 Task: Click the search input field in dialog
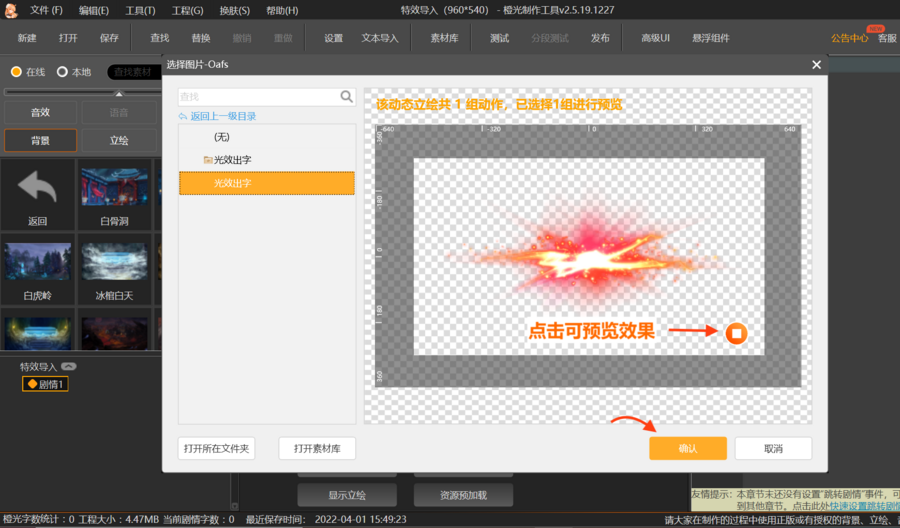(x=258, y=97)
